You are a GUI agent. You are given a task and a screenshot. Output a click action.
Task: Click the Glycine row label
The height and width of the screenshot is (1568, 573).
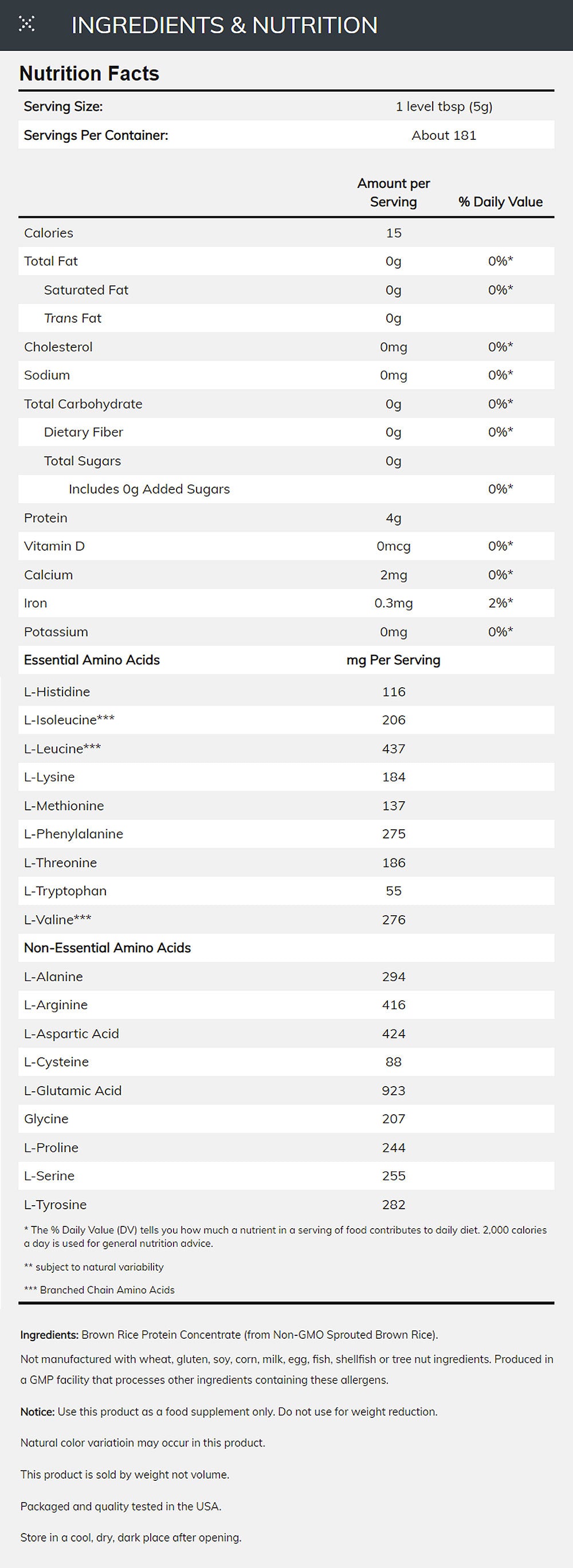point(46,1119)
